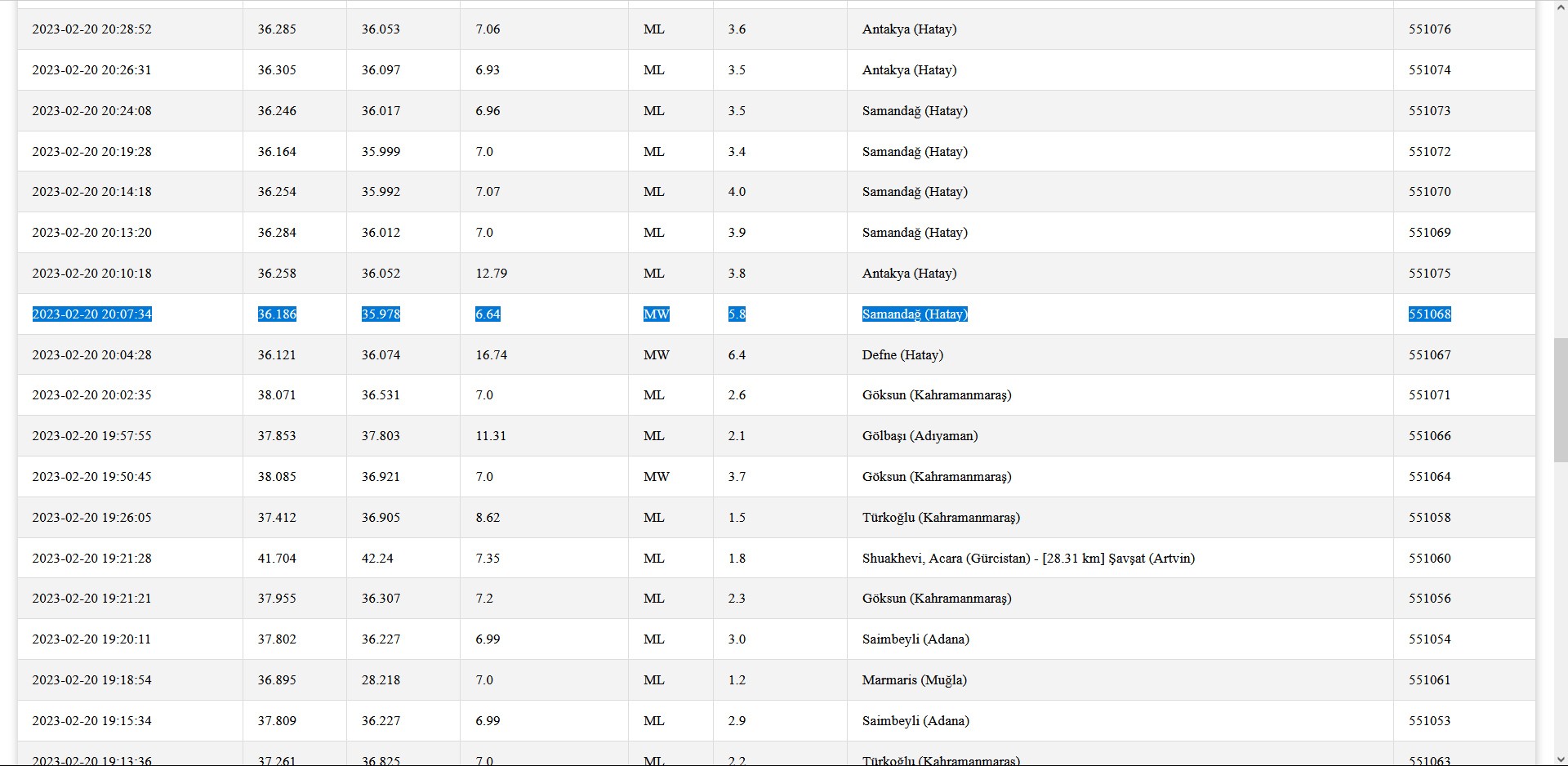
Task: Click magnitude 2.9 in Saimbeyli row
Action: [737, 721]
